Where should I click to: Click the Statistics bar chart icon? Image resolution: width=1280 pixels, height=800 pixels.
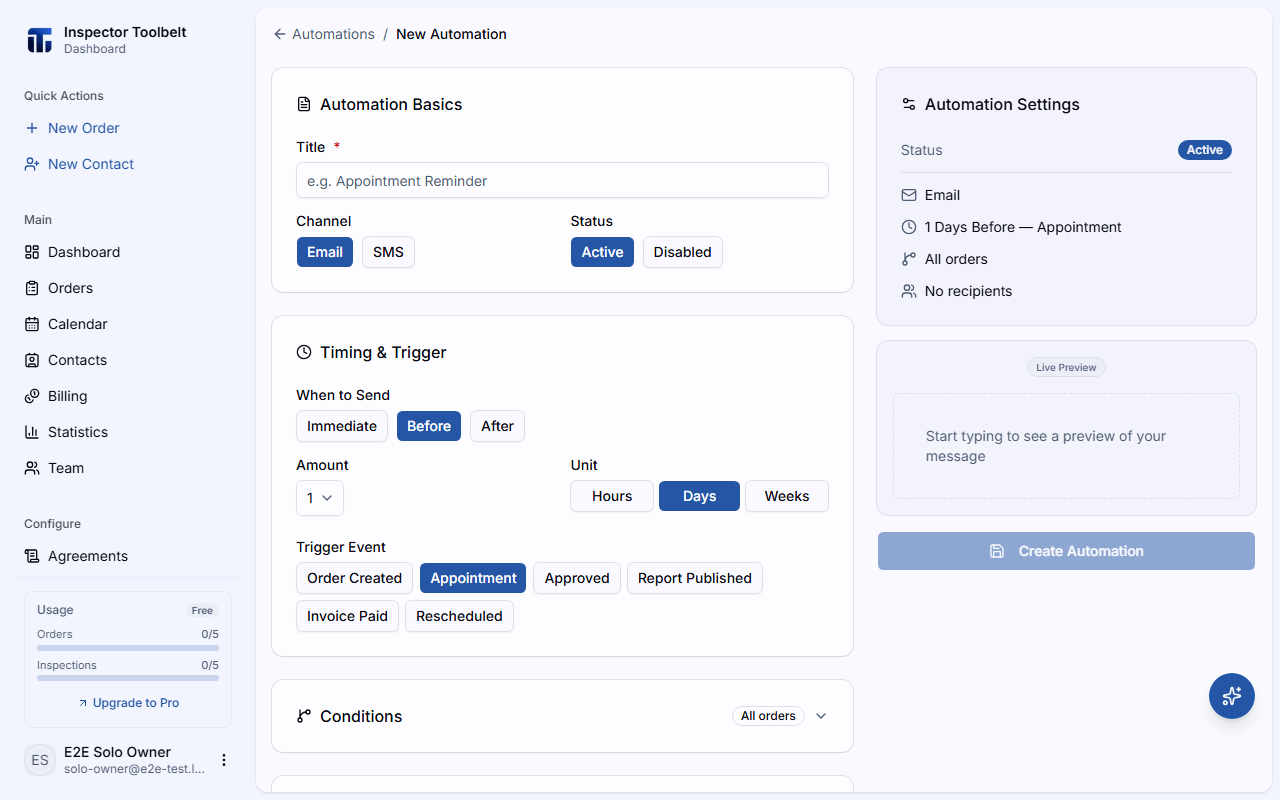pos(32,432)
